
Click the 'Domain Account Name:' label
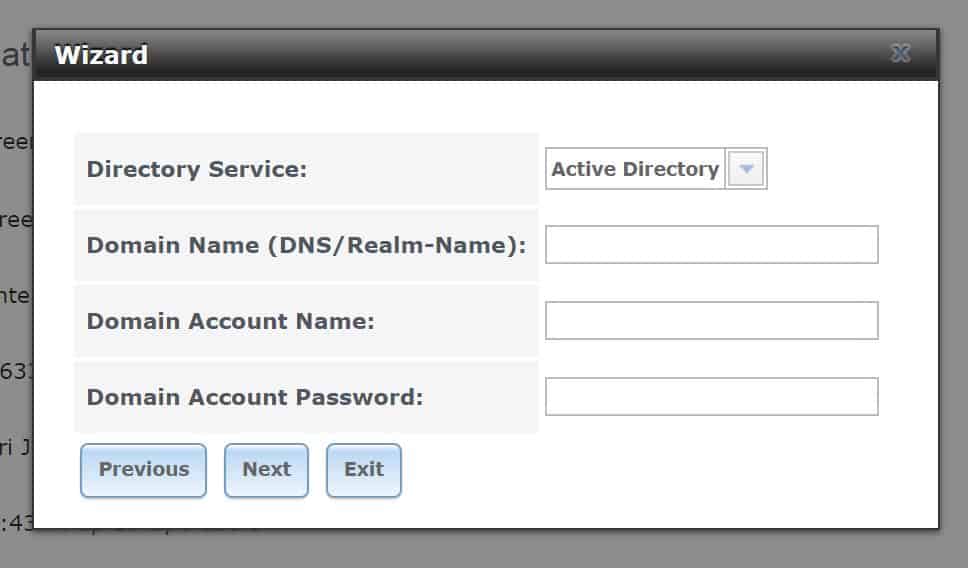click(x=231, y=321)
